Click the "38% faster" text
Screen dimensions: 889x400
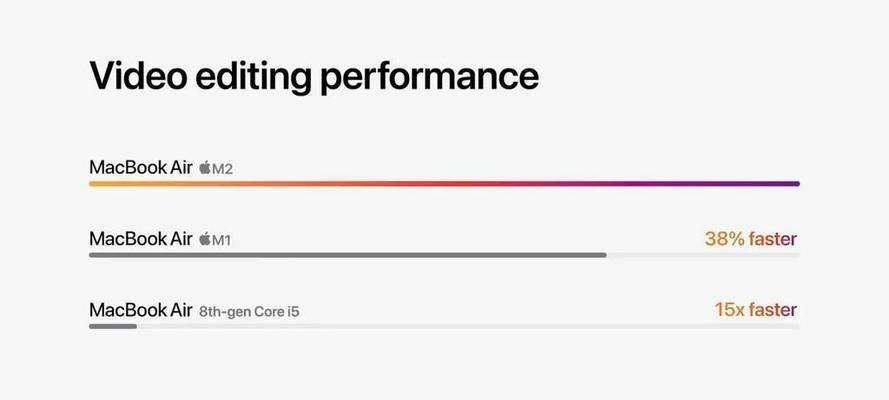(751, 239)
